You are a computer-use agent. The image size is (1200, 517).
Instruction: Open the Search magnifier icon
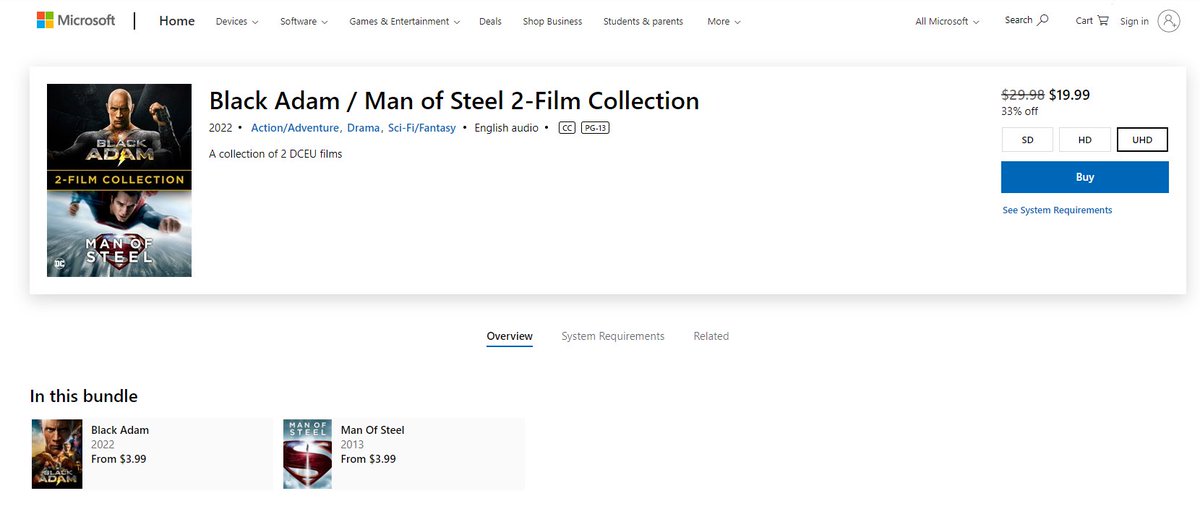coord(1044,20)
